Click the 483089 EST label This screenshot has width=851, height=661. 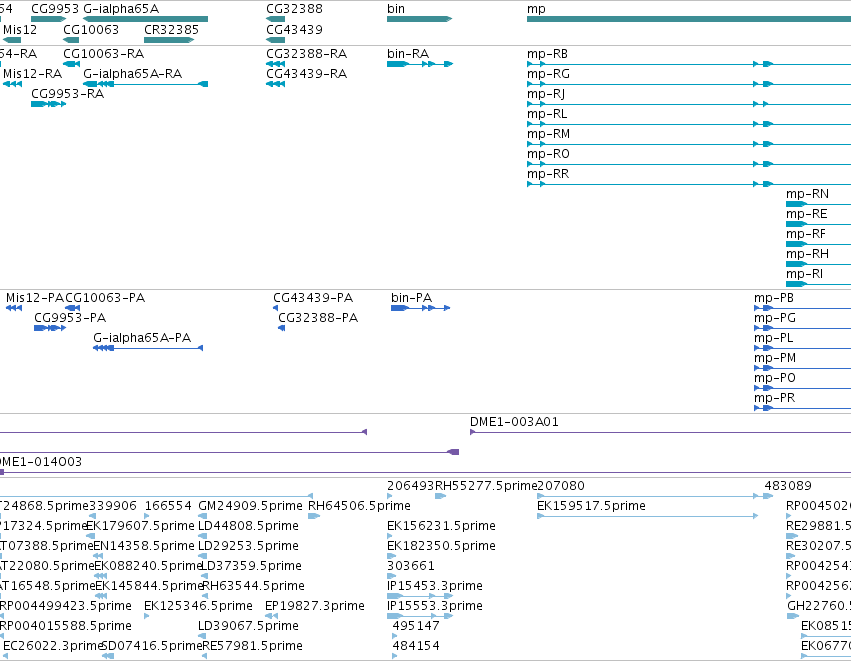[788, 486]
